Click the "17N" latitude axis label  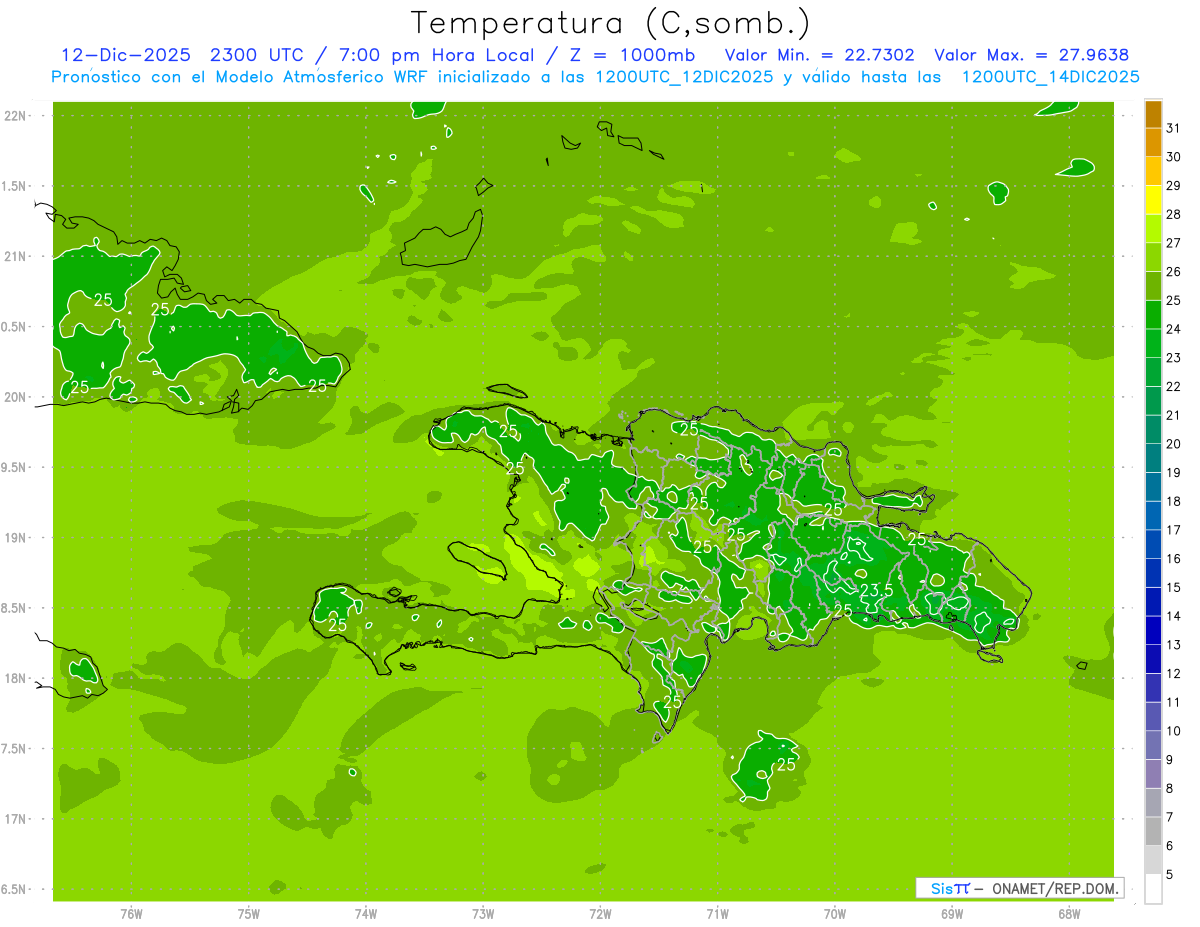coord(17,819)
